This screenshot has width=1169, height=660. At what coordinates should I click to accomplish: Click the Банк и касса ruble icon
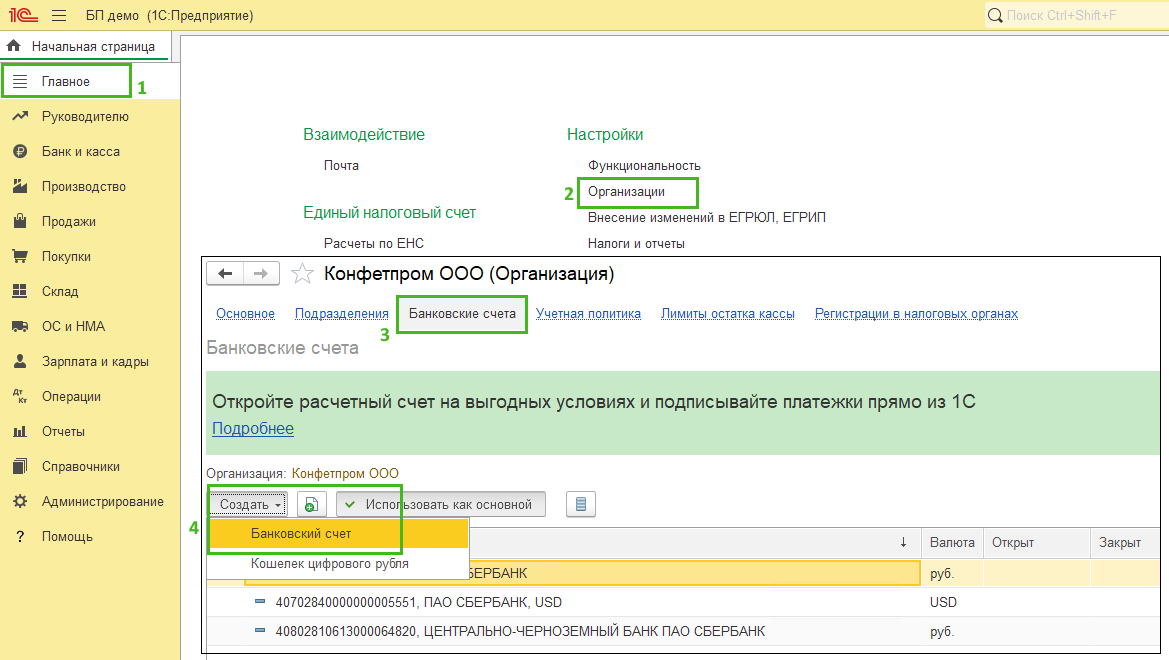pos(20,151)
